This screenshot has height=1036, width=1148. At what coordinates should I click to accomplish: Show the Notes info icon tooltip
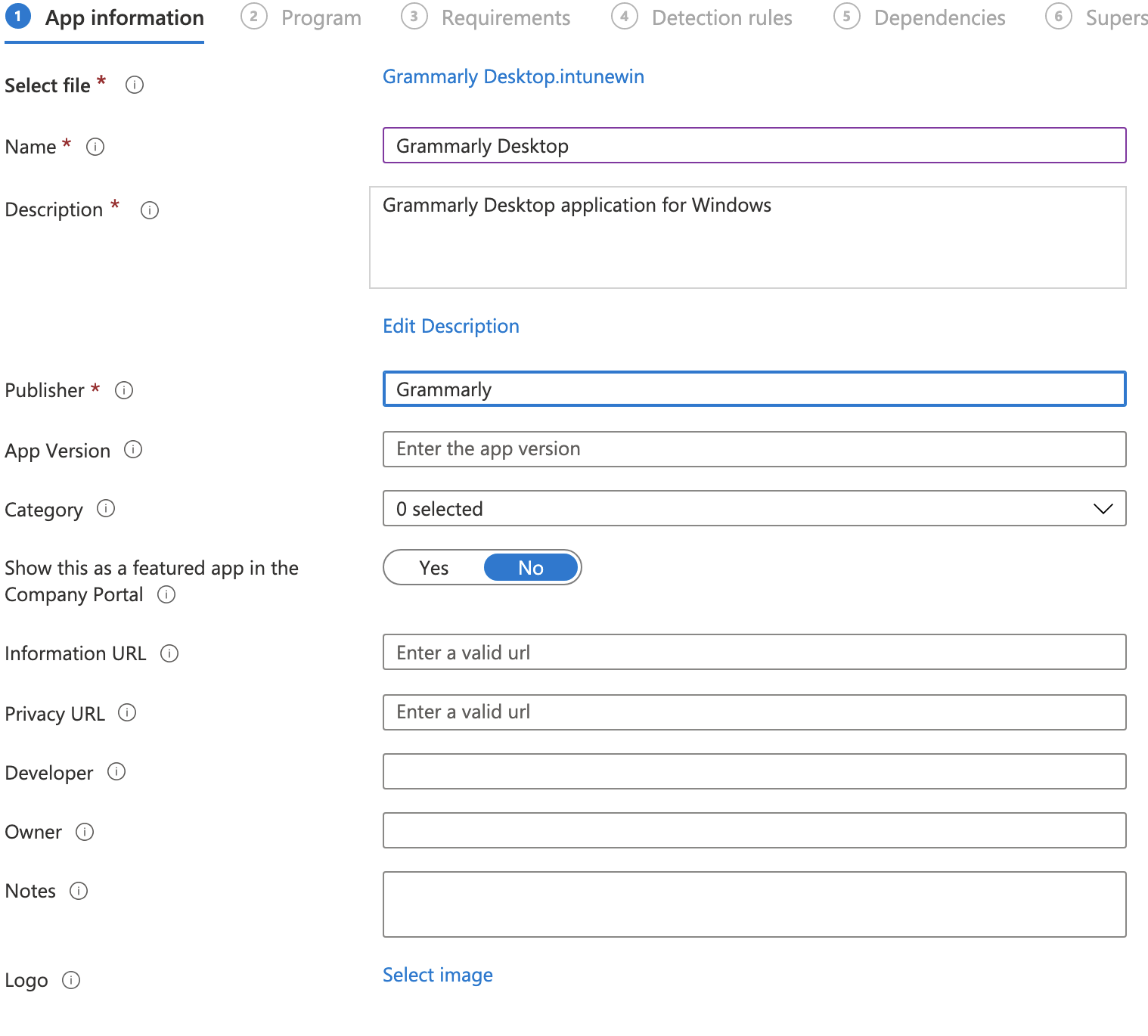[79, 891]
